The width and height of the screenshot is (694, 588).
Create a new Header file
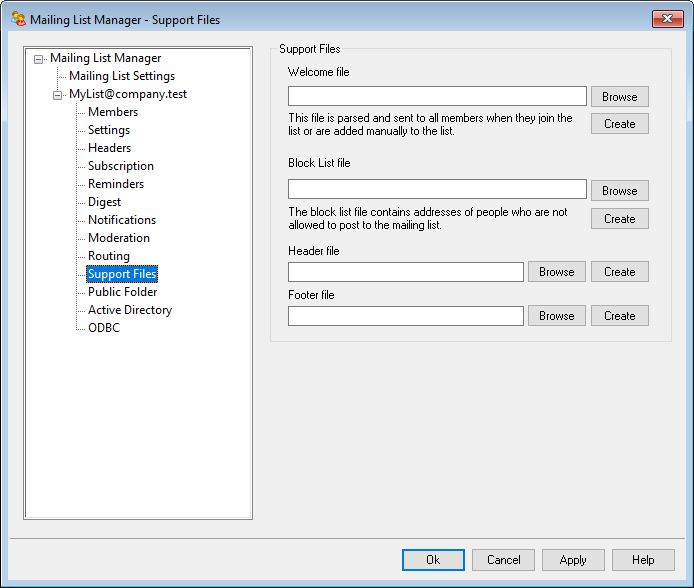(619, 272)
